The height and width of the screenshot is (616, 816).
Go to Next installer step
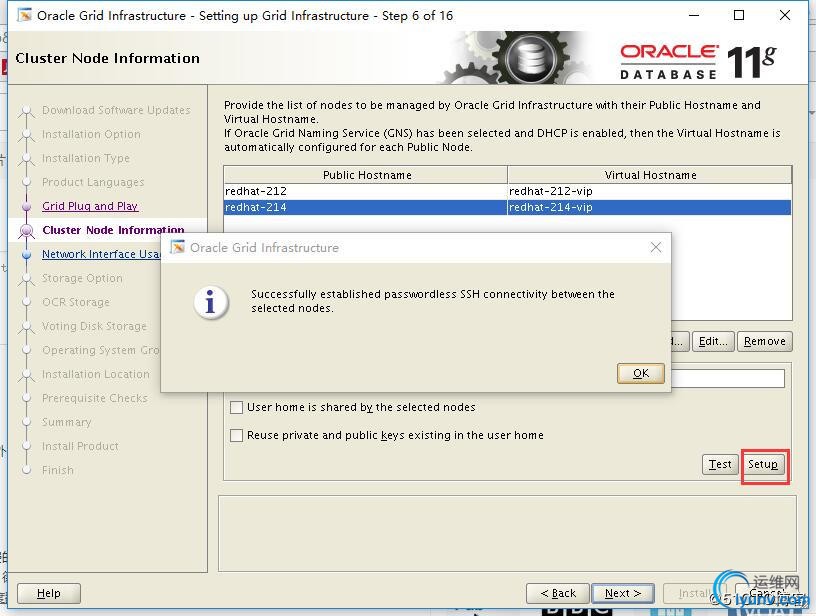click(x=623, y=593)
